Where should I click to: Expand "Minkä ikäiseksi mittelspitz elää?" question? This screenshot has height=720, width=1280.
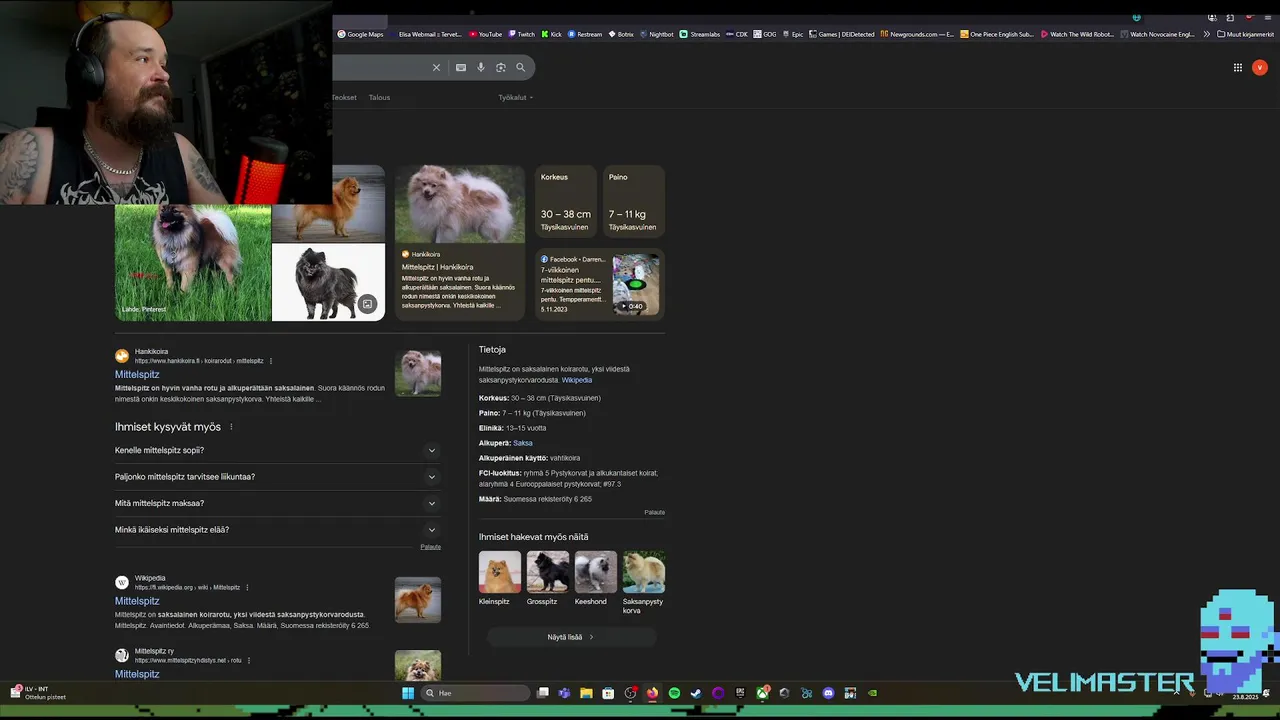[277, 530]
